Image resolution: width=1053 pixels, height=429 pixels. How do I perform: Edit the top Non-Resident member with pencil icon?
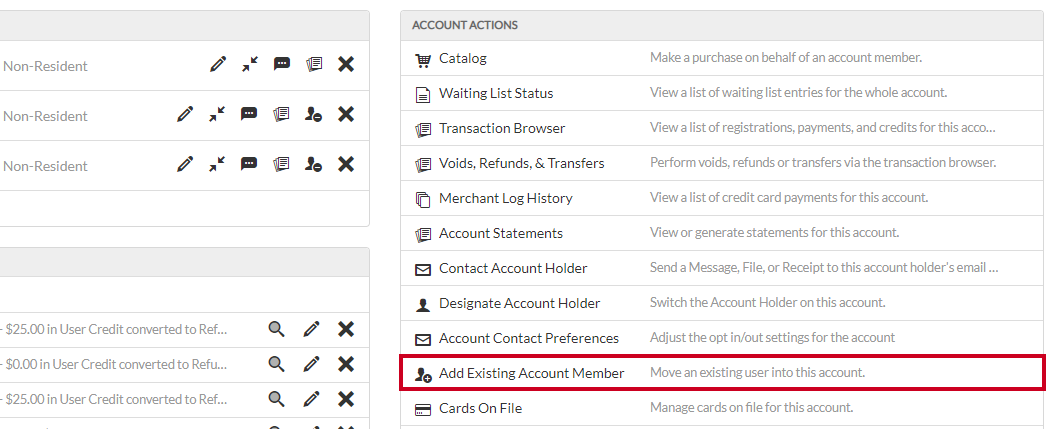(218, 64)
